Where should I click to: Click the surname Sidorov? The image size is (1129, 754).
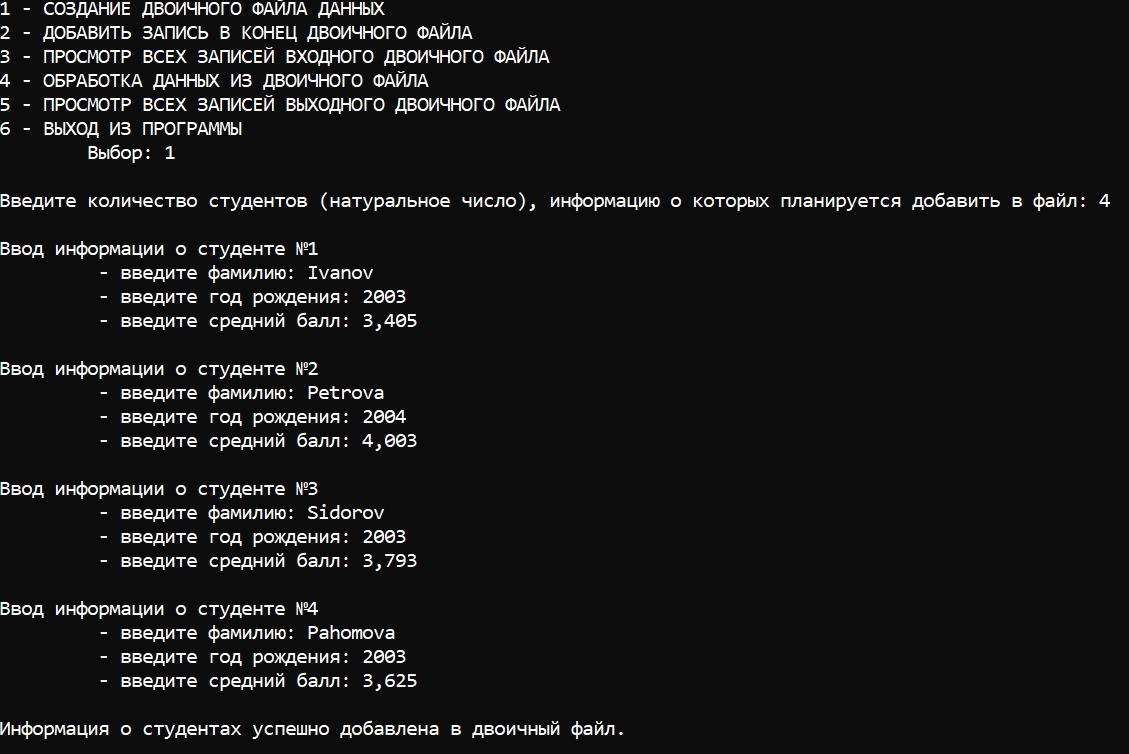pyautogui.click(x=346, y=513)
